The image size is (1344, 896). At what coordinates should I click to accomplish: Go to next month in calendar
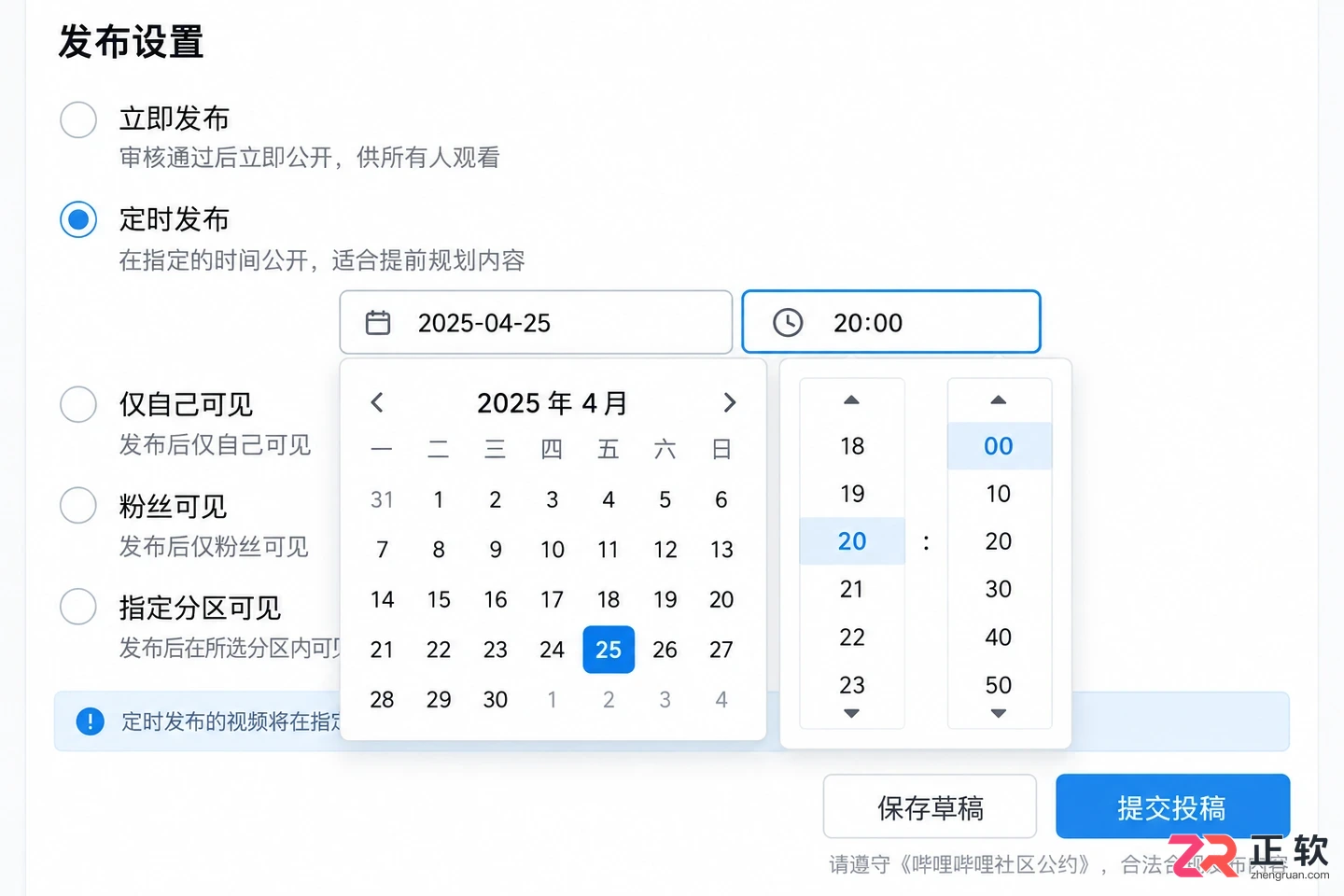tap(730, 402)
